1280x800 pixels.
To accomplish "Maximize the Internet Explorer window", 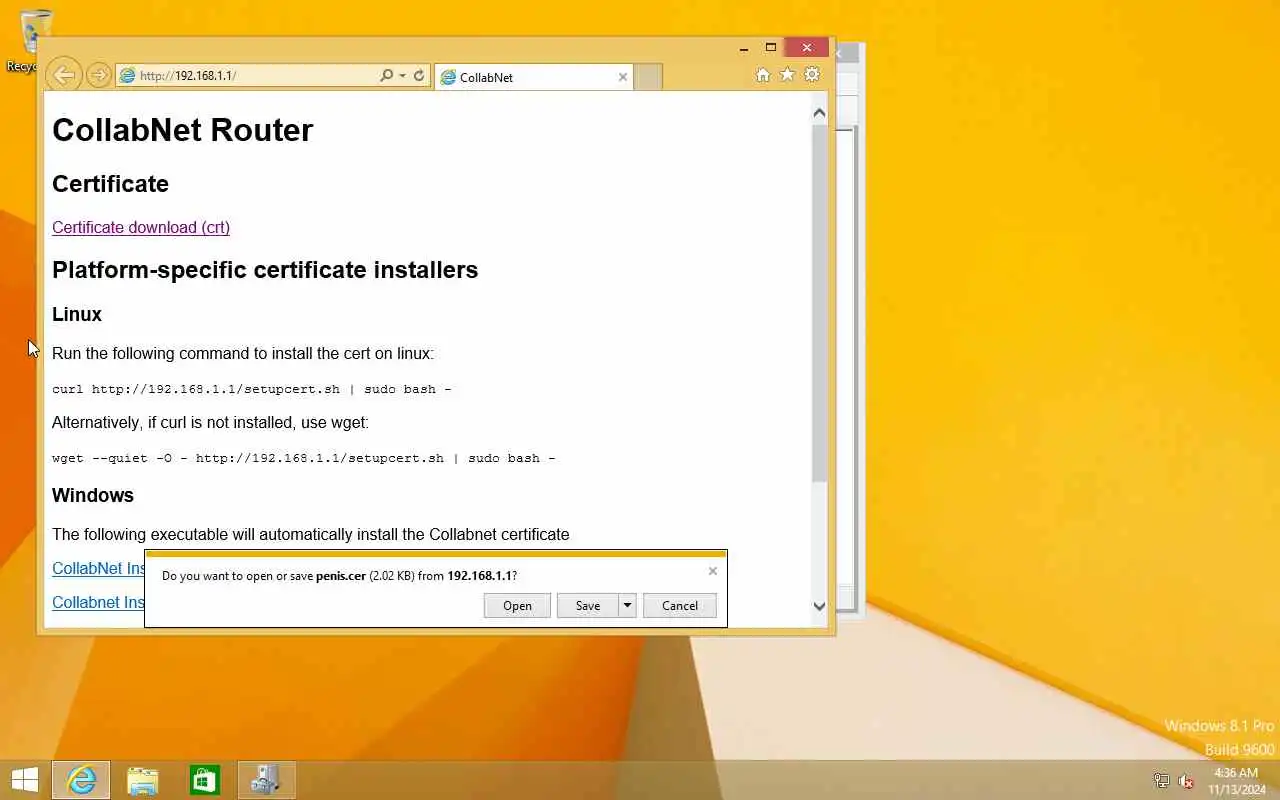I will pyautogui.click(x=771, y=47).
